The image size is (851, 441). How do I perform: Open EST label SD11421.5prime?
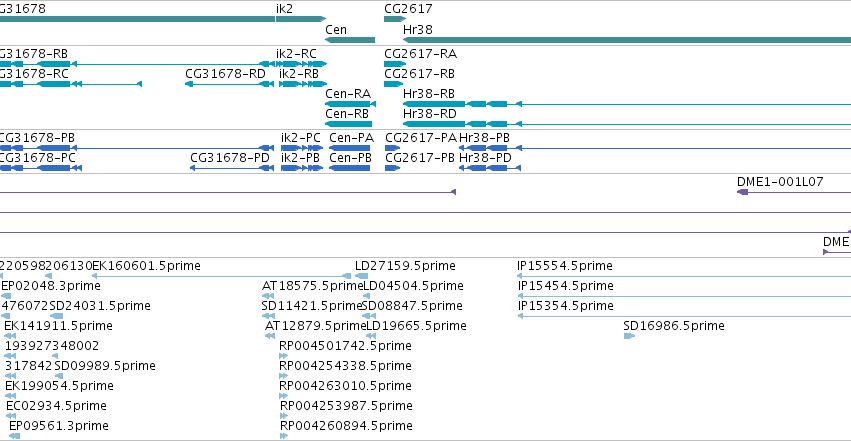[x=312, y=306]
